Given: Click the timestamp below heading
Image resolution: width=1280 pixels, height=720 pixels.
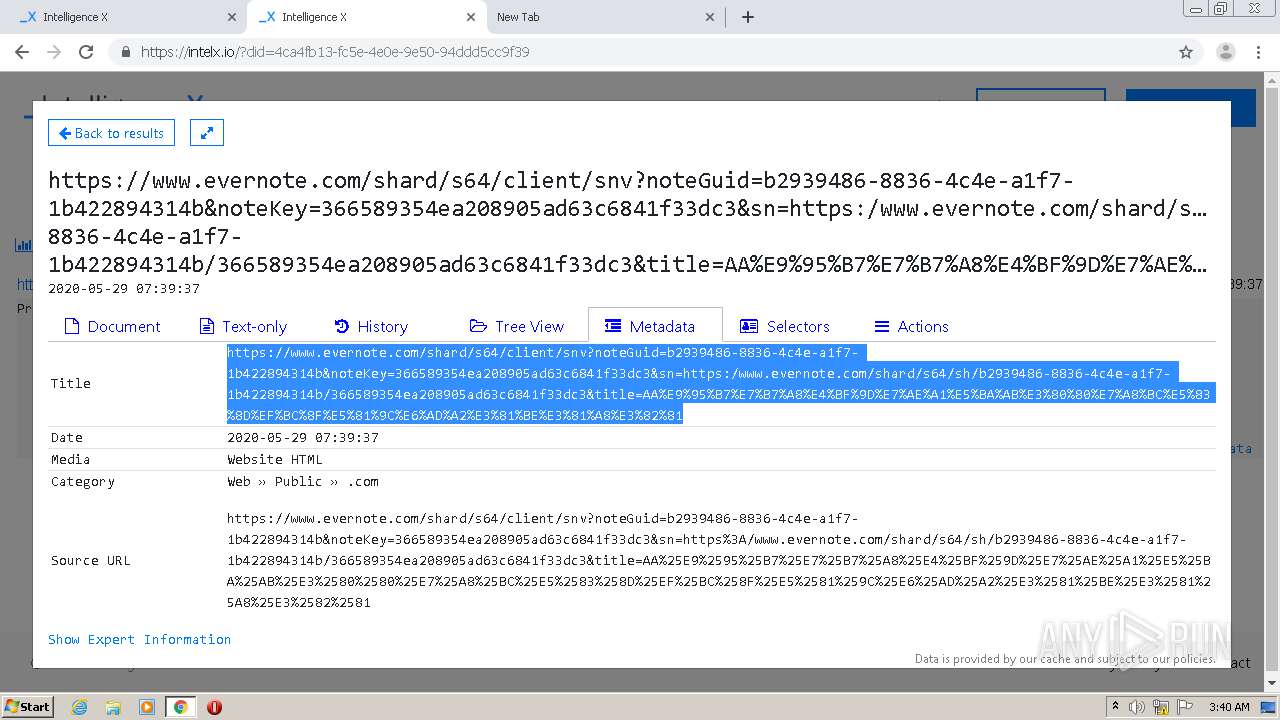Looking at the screenshot, I should [124, 288].
